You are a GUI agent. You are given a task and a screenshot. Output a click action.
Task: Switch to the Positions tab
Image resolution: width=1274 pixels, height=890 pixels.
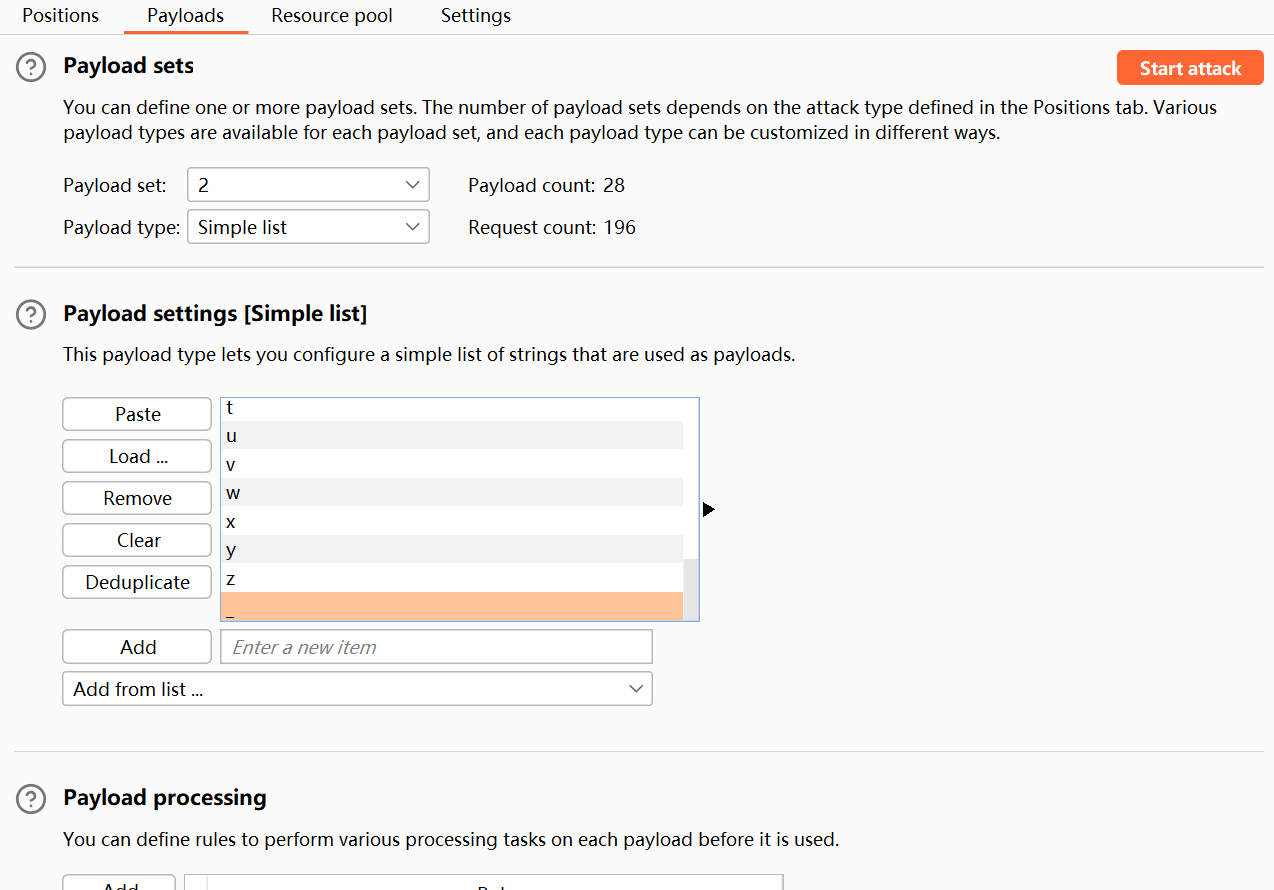tap(61, 16)
